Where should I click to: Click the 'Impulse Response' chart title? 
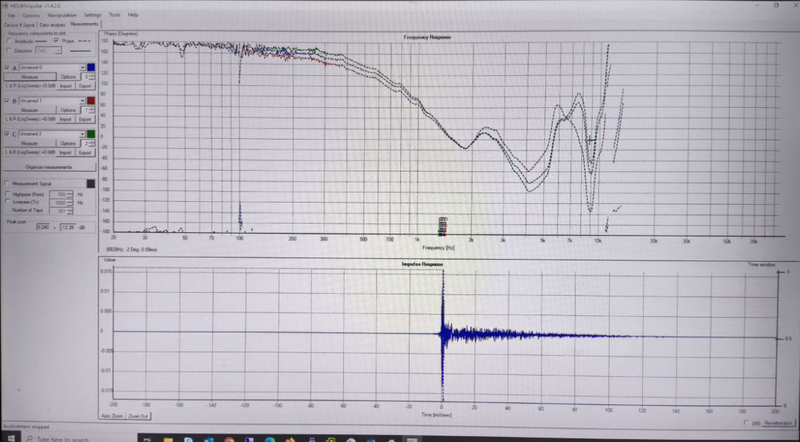point(422,264)
